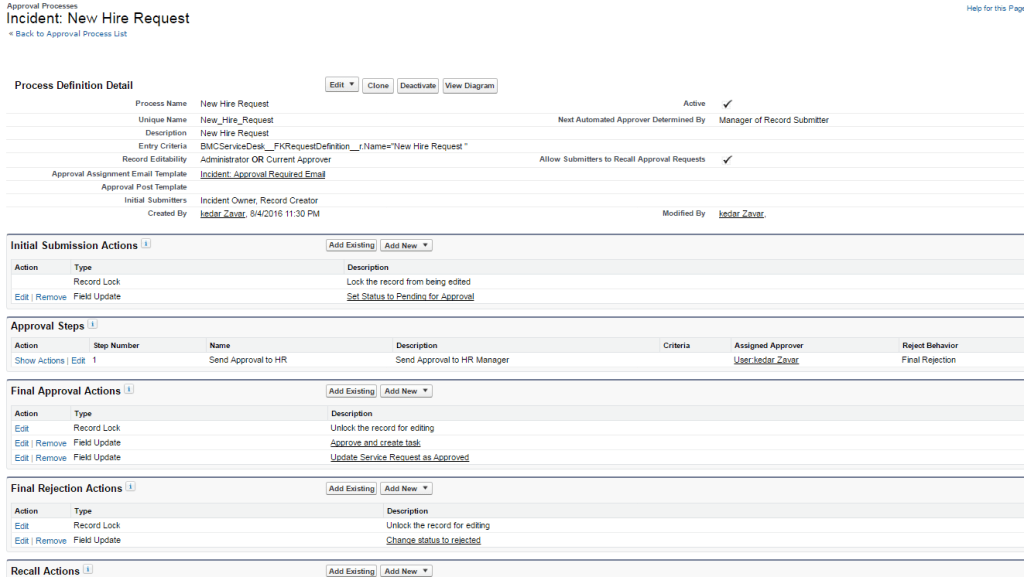Expand the Edit button dropdown arrow

[349, 85]
